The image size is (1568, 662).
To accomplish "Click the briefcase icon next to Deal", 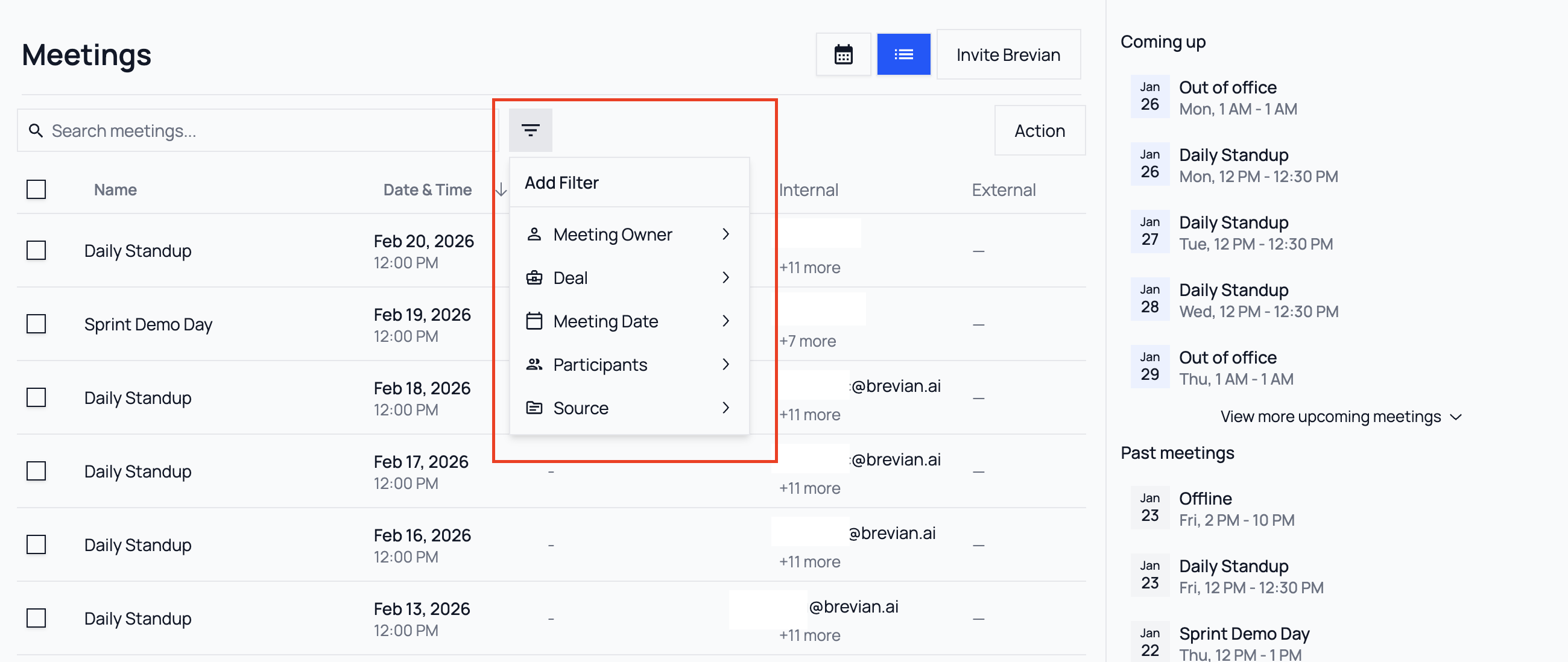I will (x=534, y=277).
